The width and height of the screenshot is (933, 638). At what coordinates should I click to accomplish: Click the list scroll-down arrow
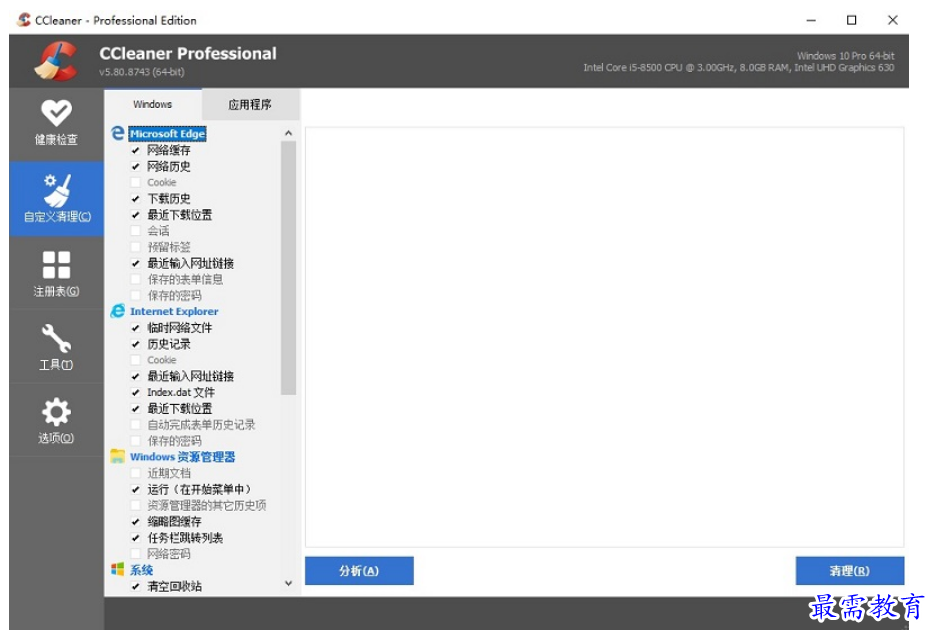[289, 583]
